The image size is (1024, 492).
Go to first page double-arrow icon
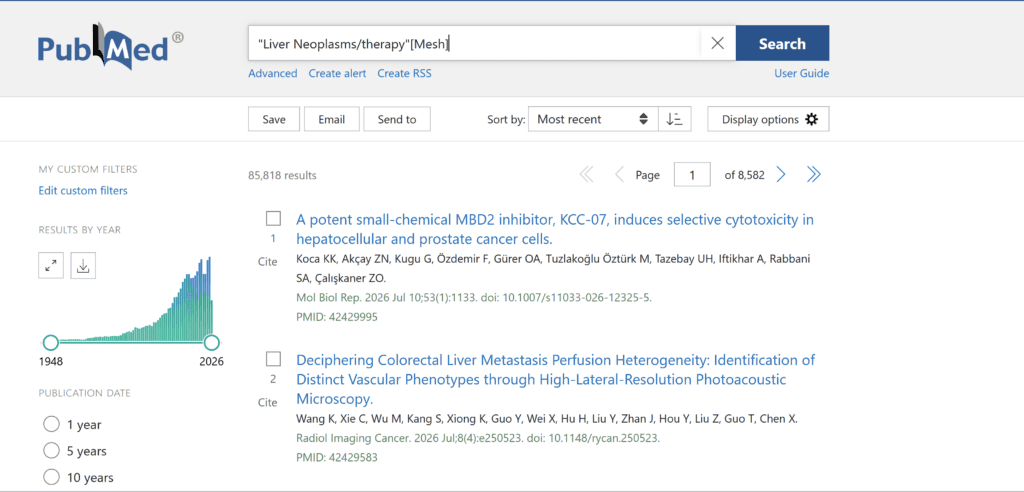pyautogui.click(x=586, y=174)
